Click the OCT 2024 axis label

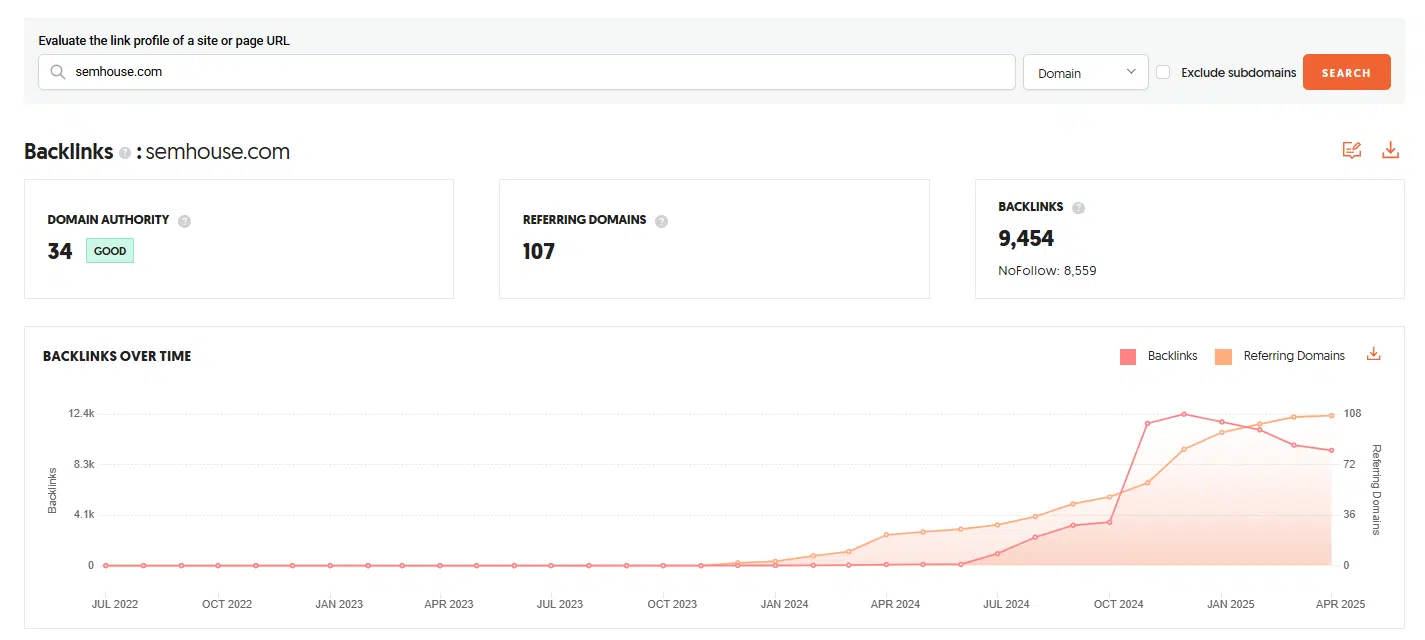tap(1118, 604)
